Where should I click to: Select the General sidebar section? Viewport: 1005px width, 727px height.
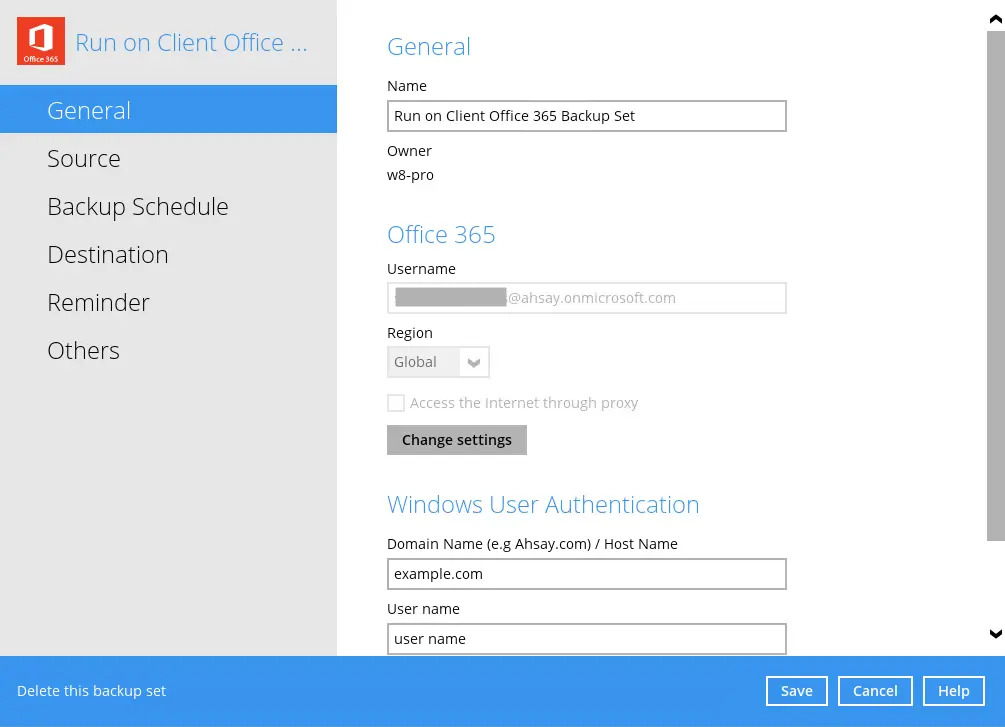click(x=88, y=110)
